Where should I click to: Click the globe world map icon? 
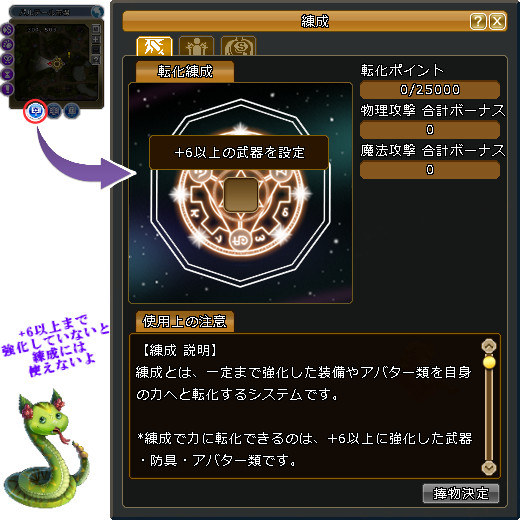coord(97,12)
